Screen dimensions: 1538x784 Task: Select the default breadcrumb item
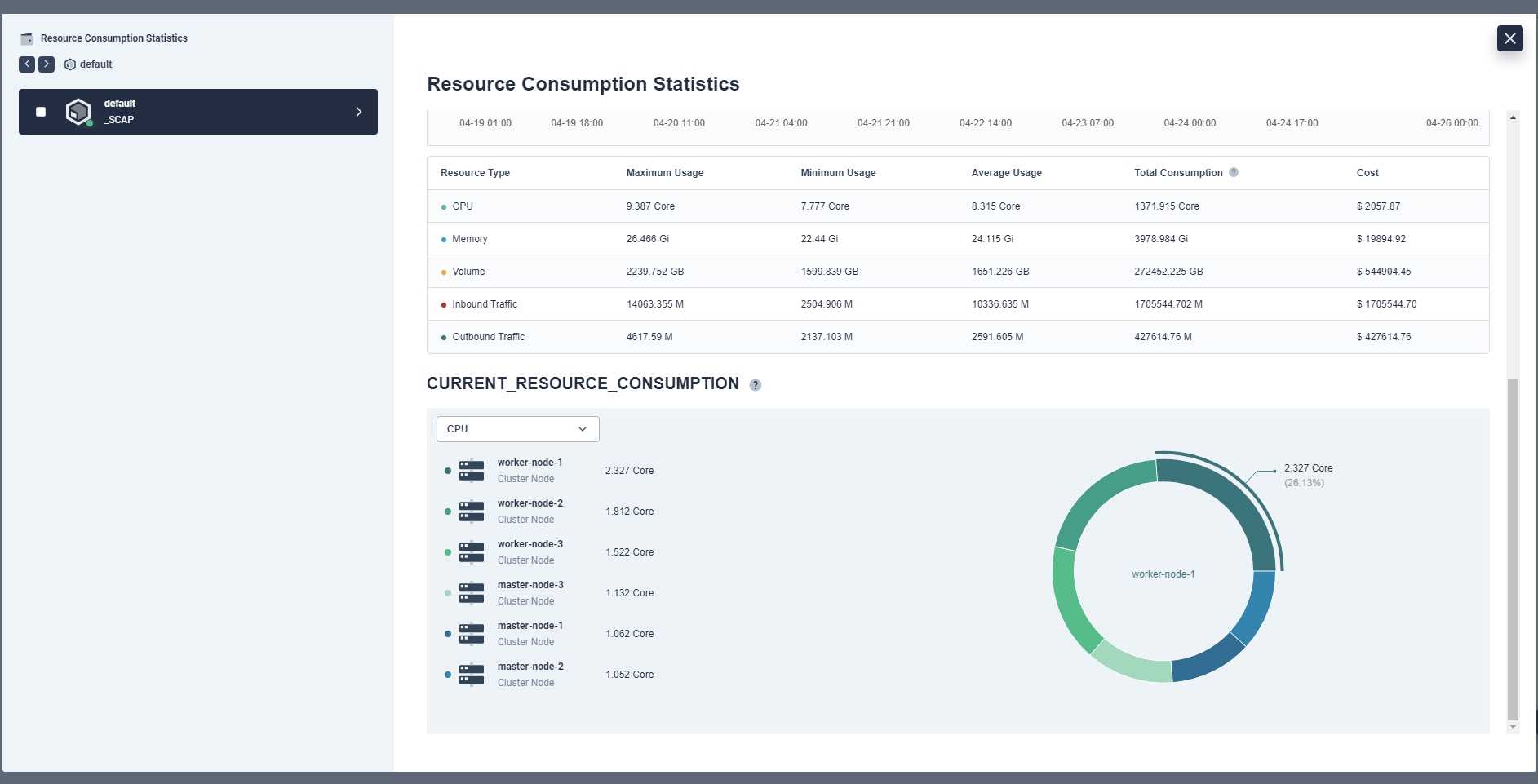pyautogui.click(x=95, y=64)
